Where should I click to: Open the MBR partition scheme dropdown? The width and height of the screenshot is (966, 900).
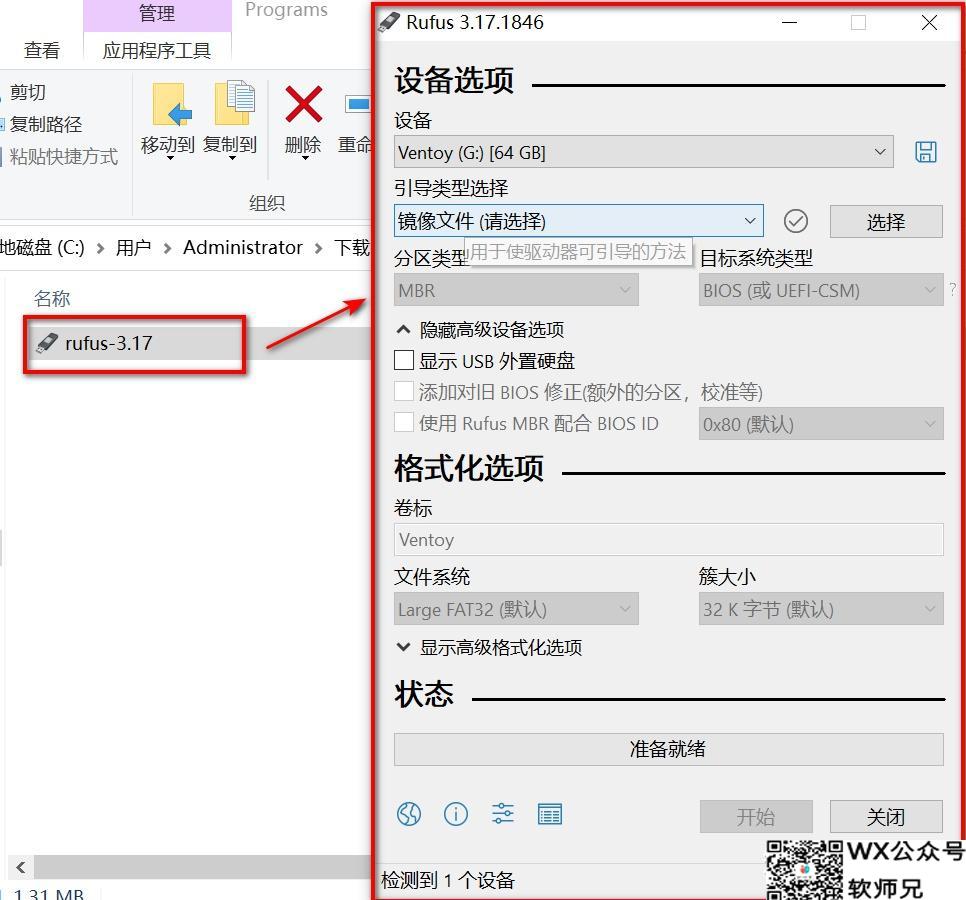coord(516,290)
